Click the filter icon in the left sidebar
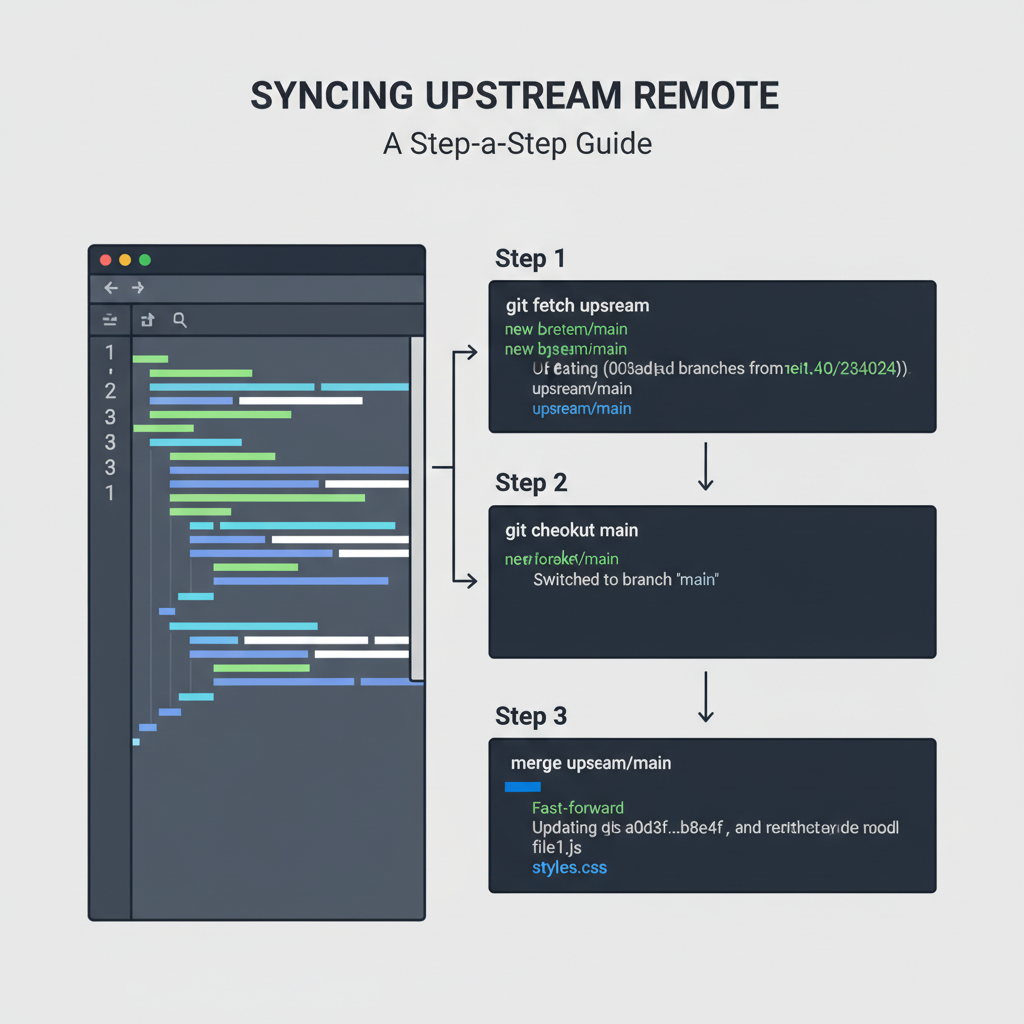The image size is (1024, 1024). tap(110, 319)
